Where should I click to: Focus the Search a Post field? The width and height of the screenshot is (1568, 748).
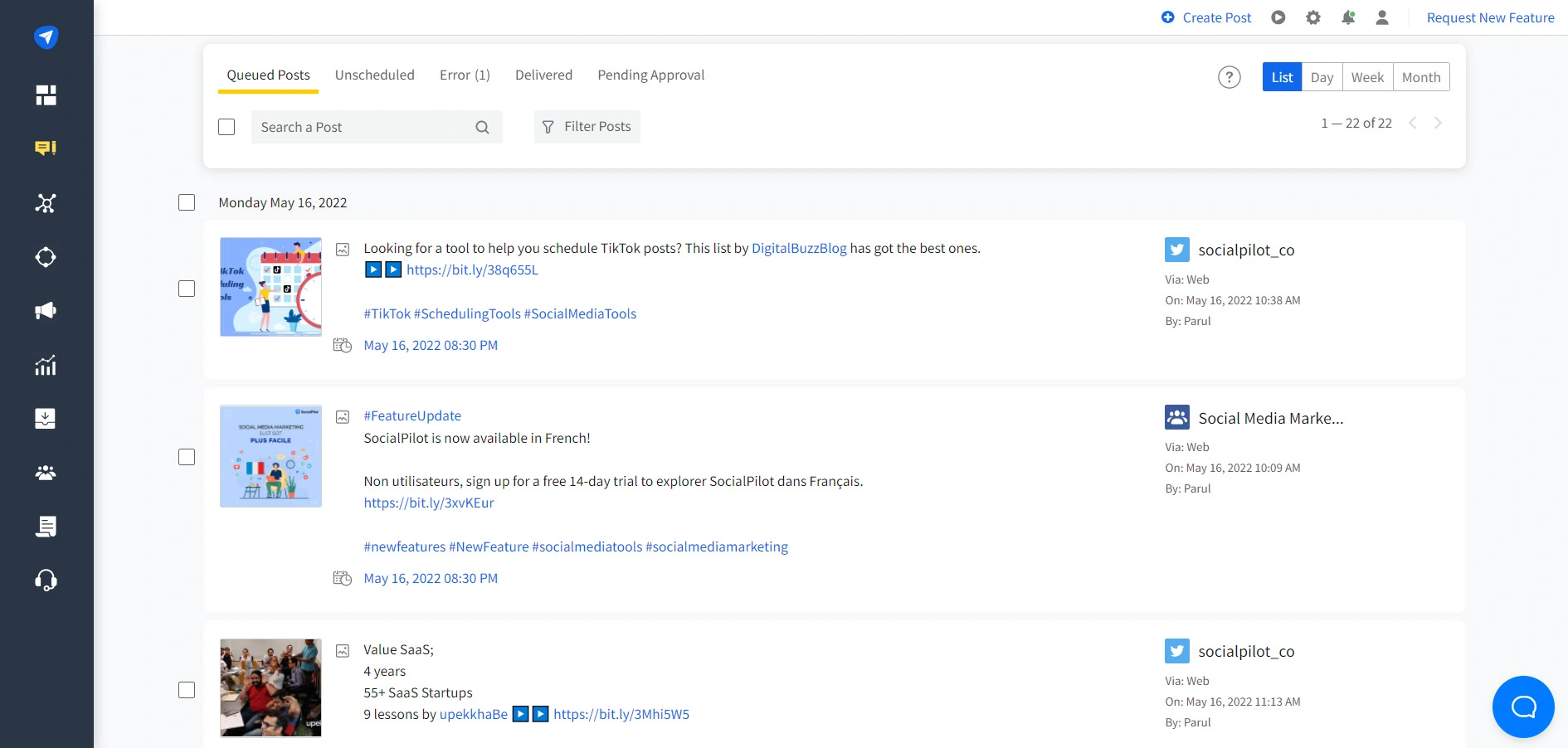[377, 127]
